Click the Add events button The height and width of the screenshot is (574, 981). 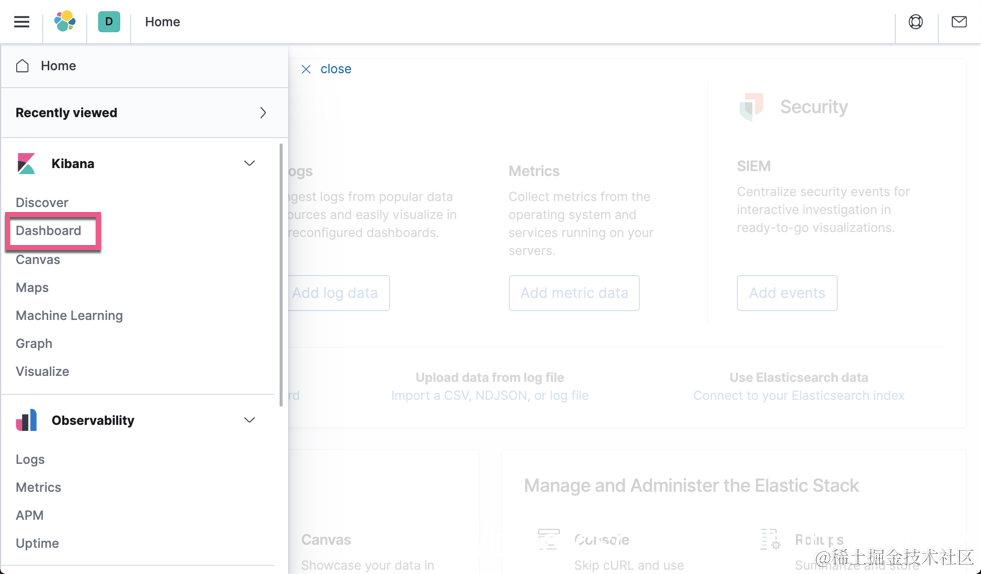[x=787, y=293]
